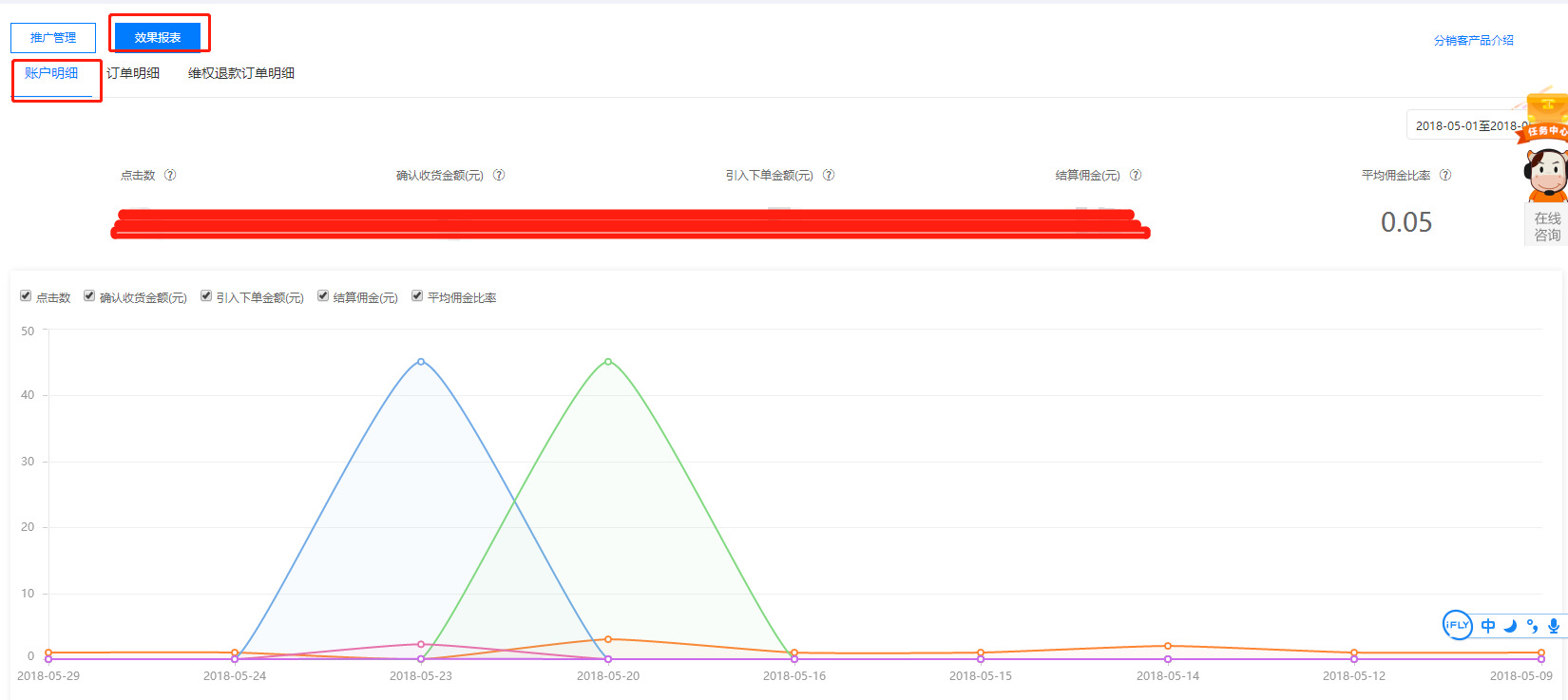This screenshot has height=700, width=1568.
Task: Click the blue peak point at 2018-05-23
Action: coord(421,362)
